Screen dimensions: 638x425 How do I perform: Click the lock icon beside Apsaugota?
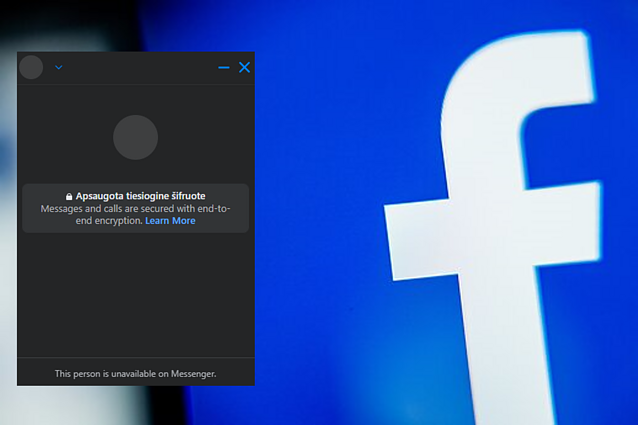point(69,197)
